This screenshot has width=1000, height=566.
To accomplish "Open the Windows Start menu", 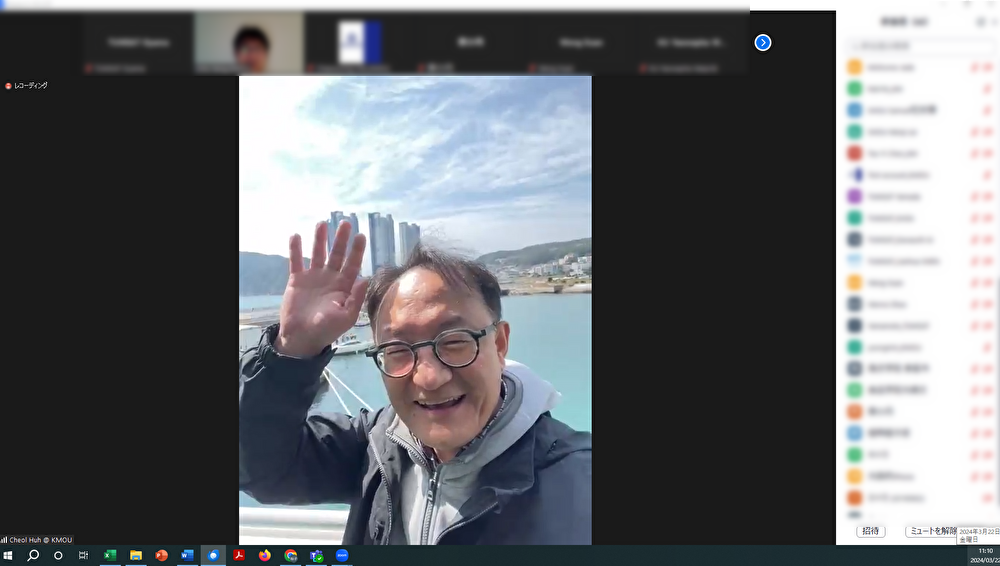I will coord(8,555).
